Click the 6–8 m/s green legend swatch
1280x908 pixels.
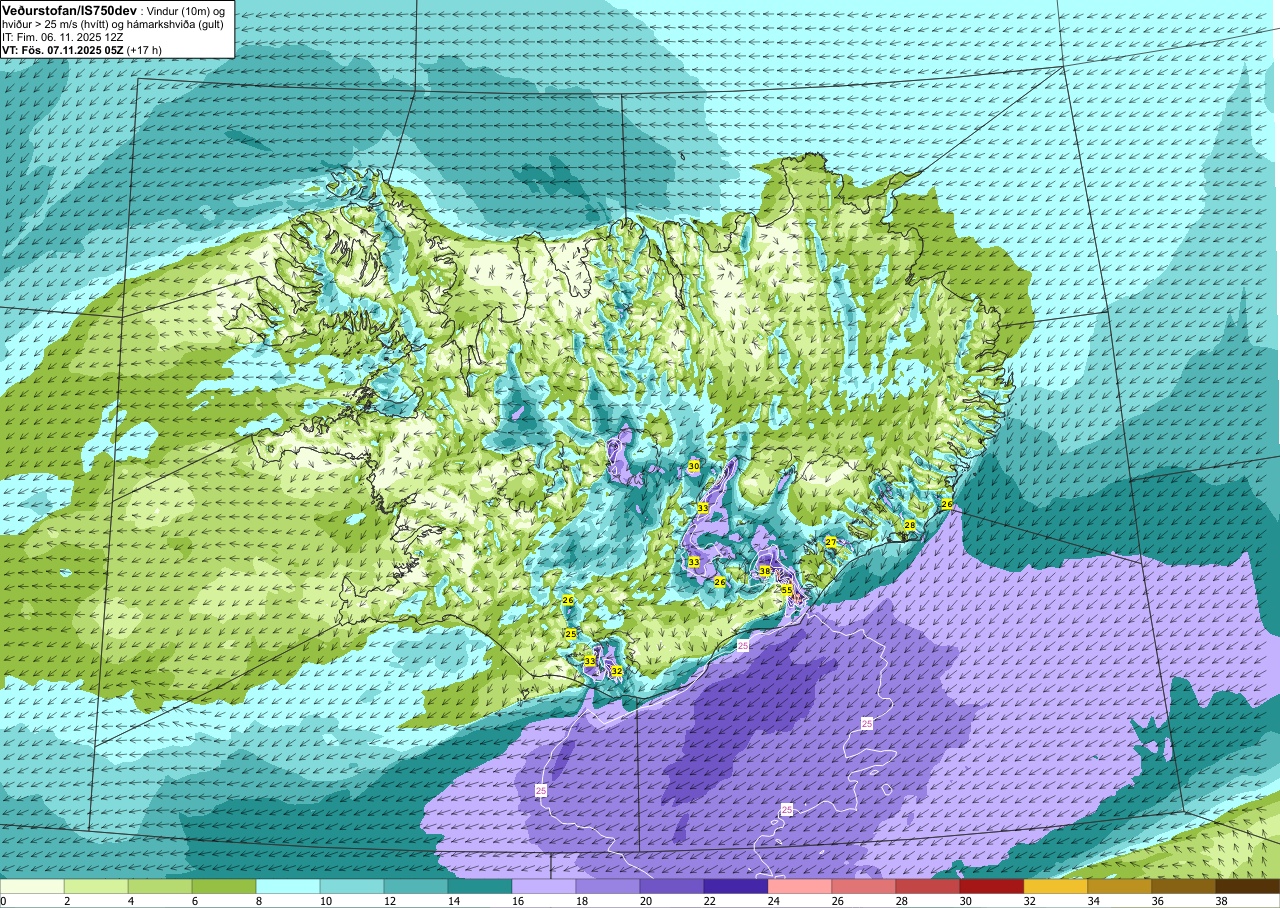224,886
